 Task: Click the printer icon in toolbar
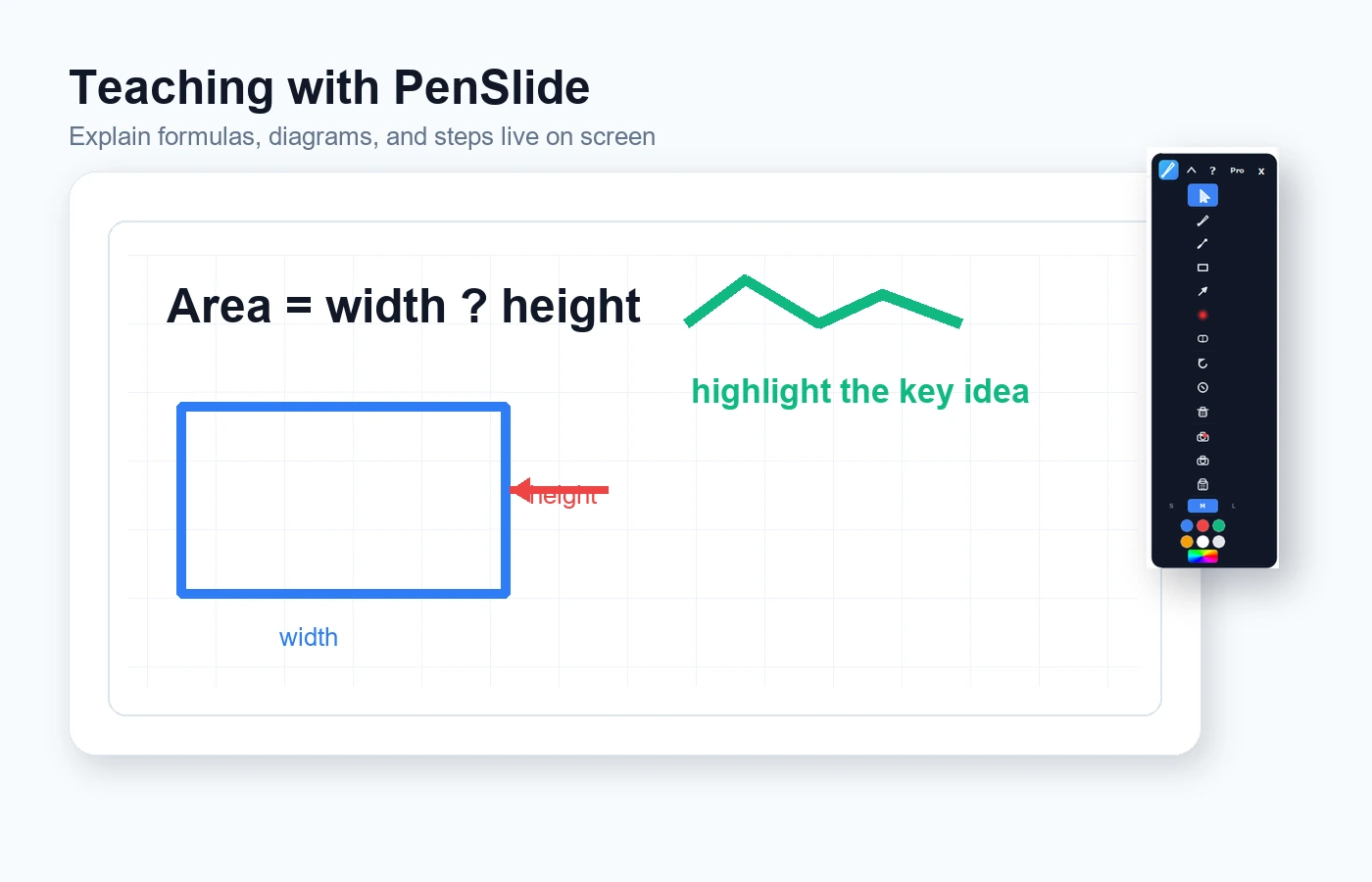click(1202, 484)
